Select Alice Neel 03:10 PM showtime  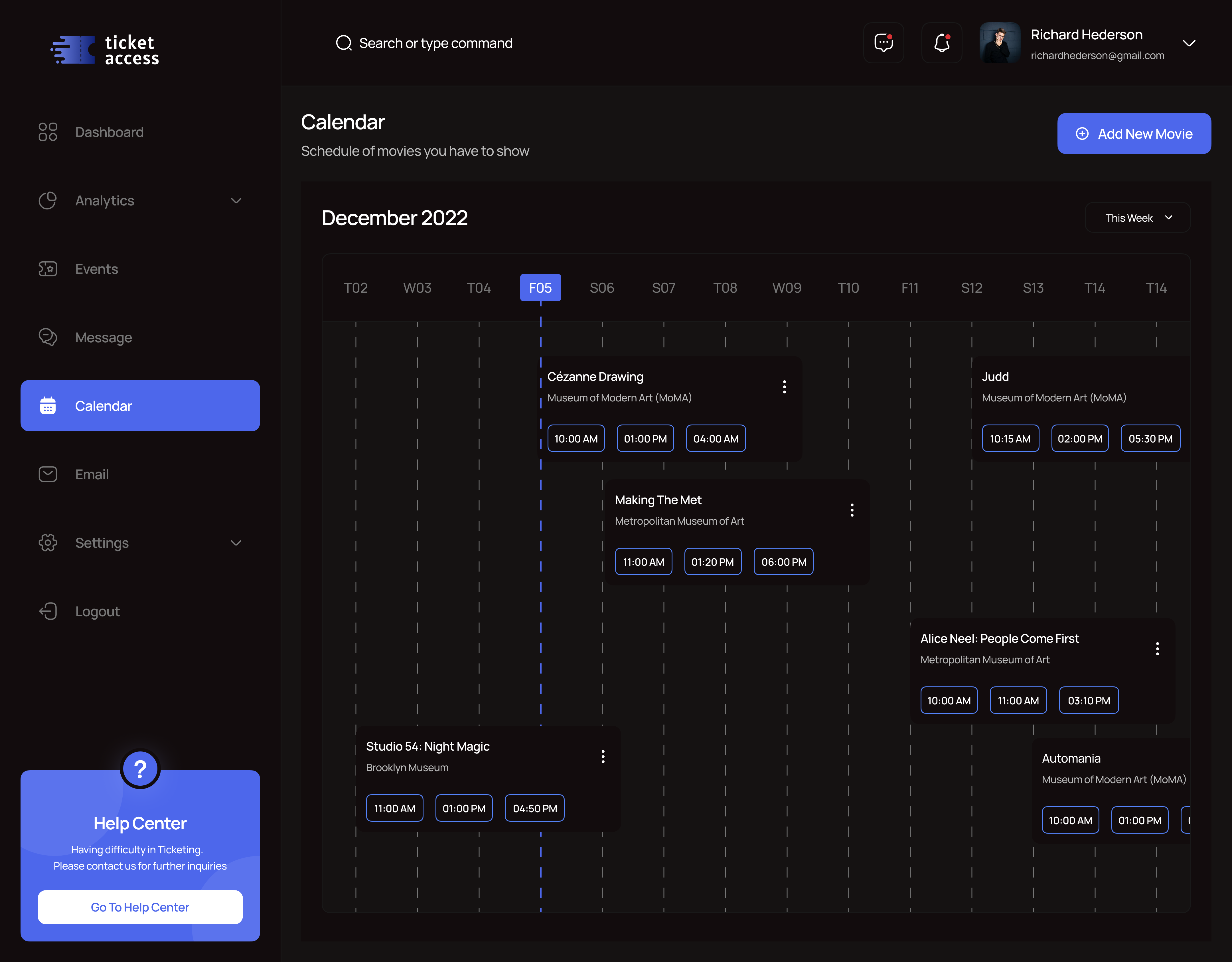click(x=1089, y=701)
